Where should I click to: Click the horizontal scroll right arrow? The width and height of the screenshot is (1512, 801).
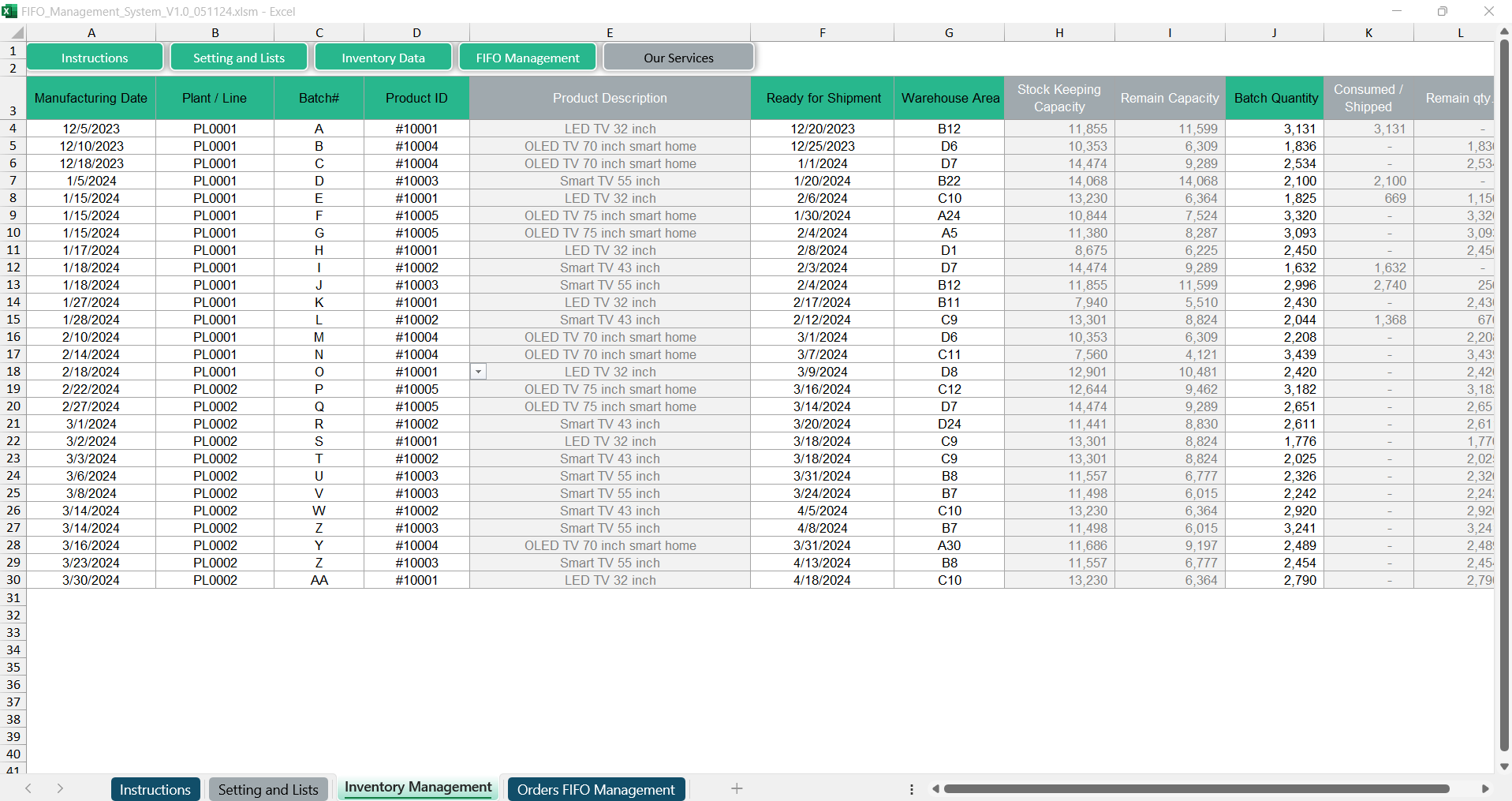(x=1484, y=788)
